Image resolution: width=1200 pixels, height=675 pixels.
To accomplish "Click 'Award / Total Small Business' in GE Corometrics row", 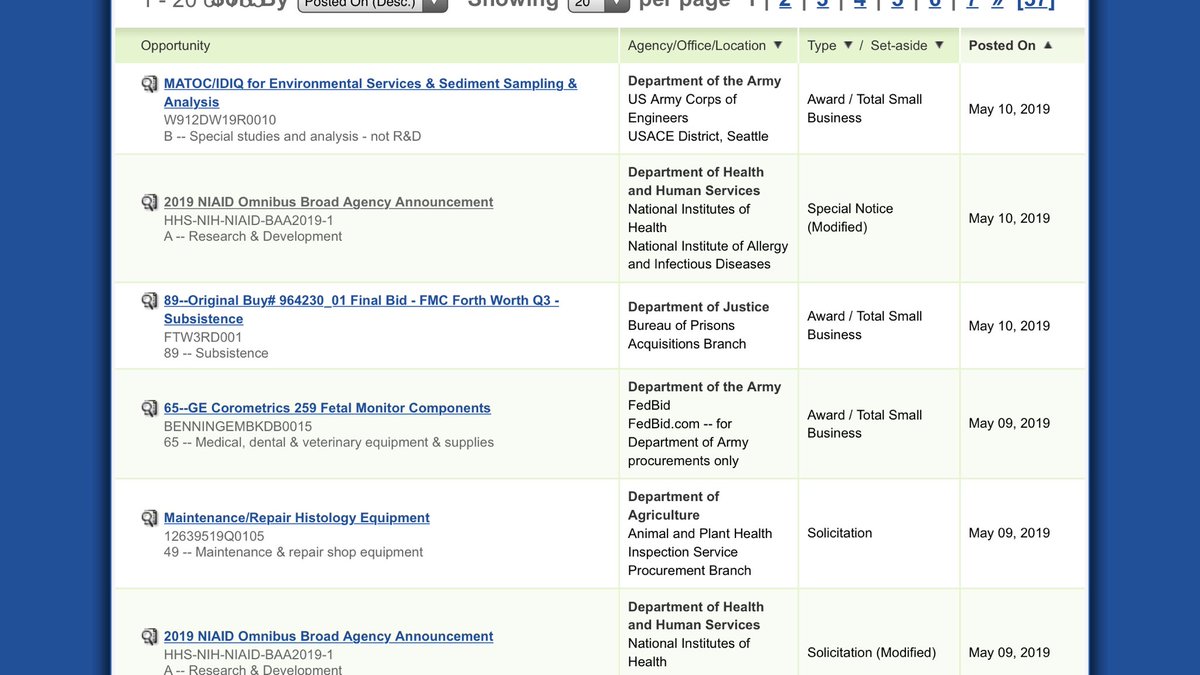I will click(x=865, y=424).
